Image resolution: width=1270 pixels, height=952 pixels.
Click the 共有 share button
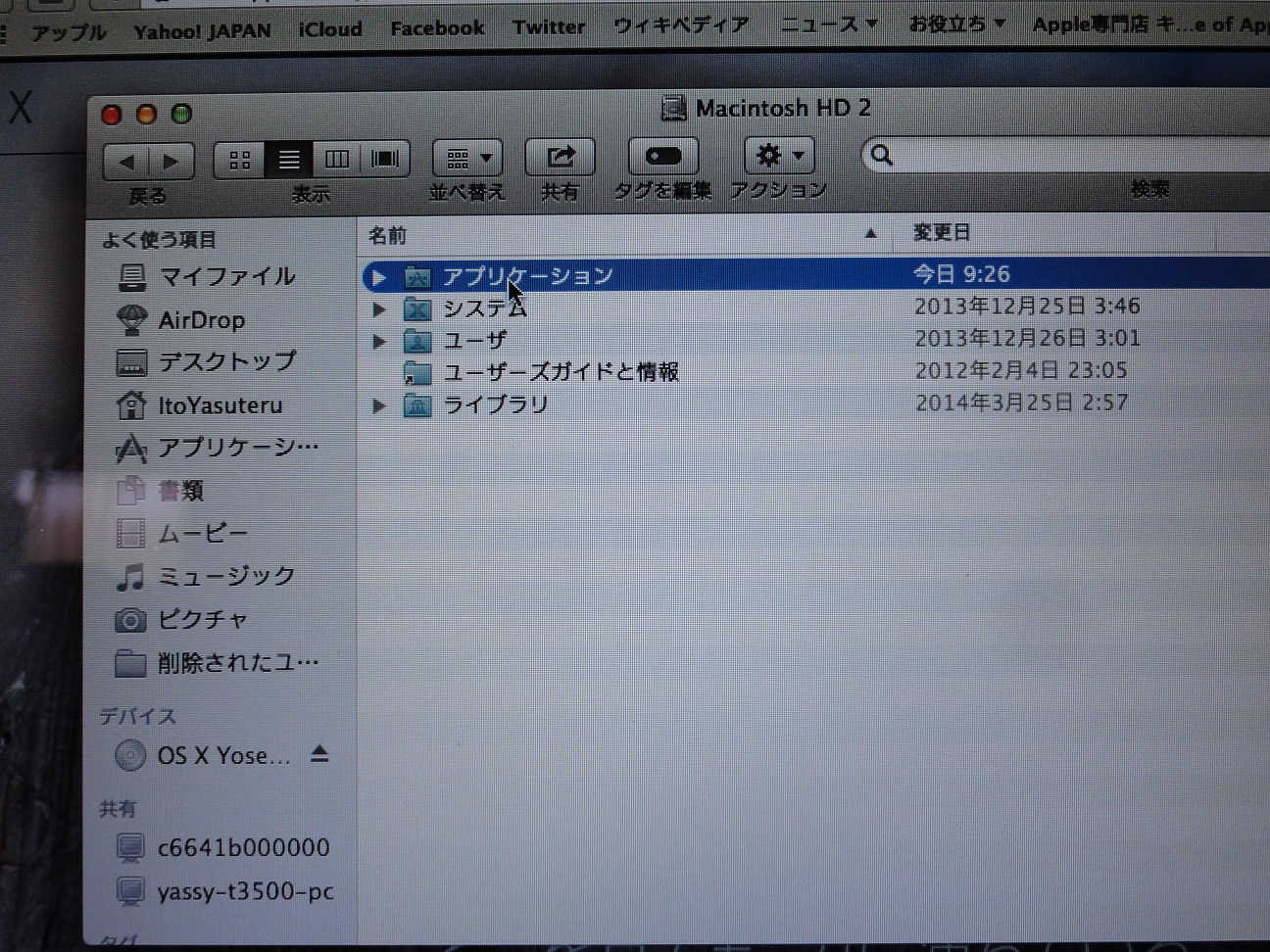click(560, 157)
